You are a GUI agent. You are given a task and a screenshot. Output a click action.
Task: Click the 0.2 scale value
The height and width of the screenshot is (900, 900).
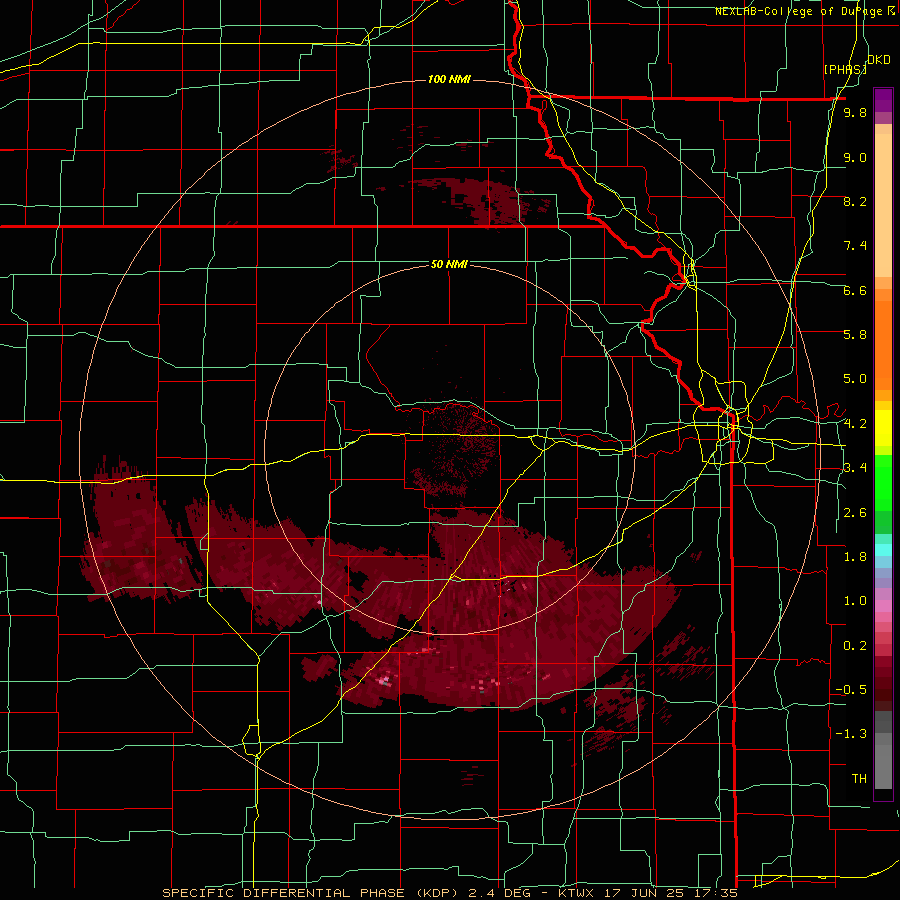(x=855, y=646)
